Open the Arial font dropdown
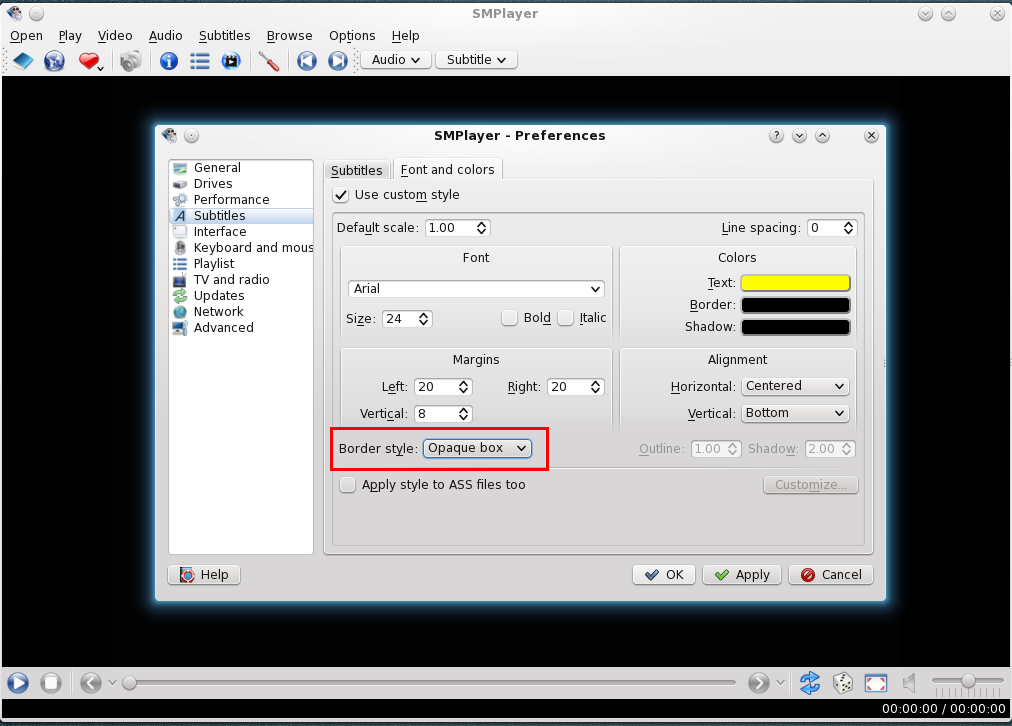The height and width of the screenshot is (726, 1012). [x=476, y=288]
